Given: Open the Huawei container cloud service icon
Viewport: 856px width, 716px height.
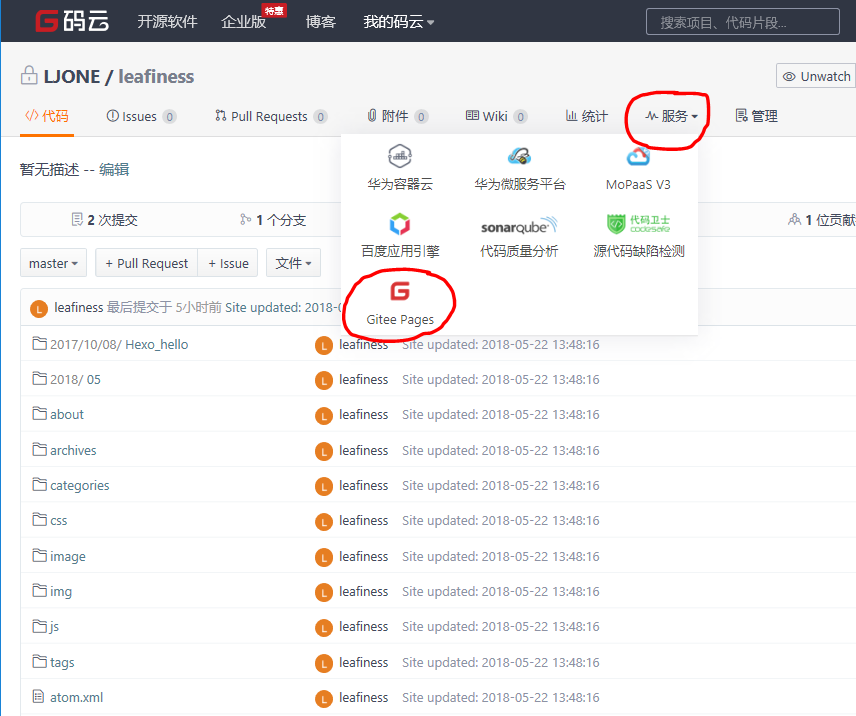Looking at the screenshot, I should 400,157.
